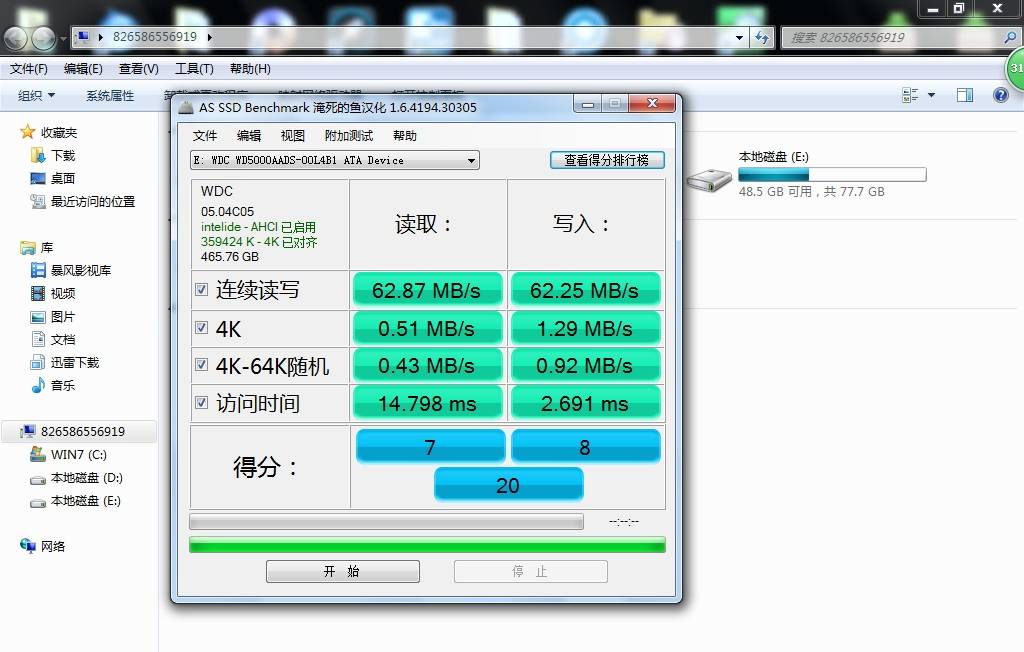Open the 视图 menu in AS SSD

click(293, 135)
